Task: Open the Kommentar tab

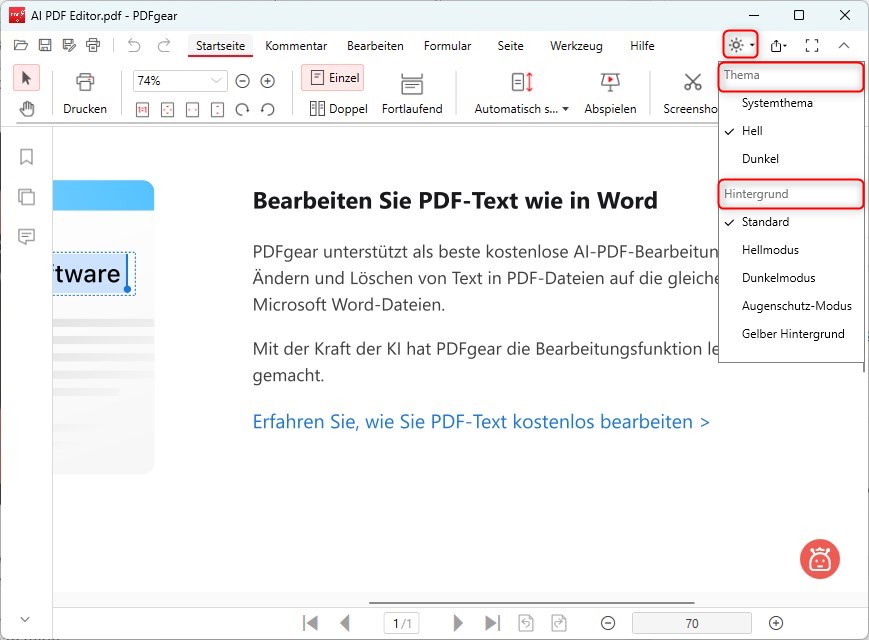Action: 296,46
